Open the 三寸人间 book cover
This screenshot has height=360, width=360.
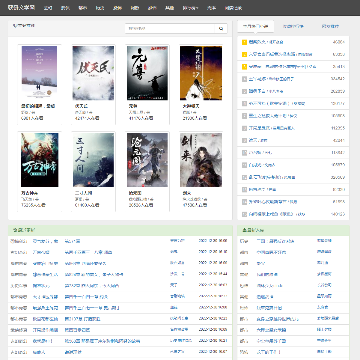click(x=93, y=160)
